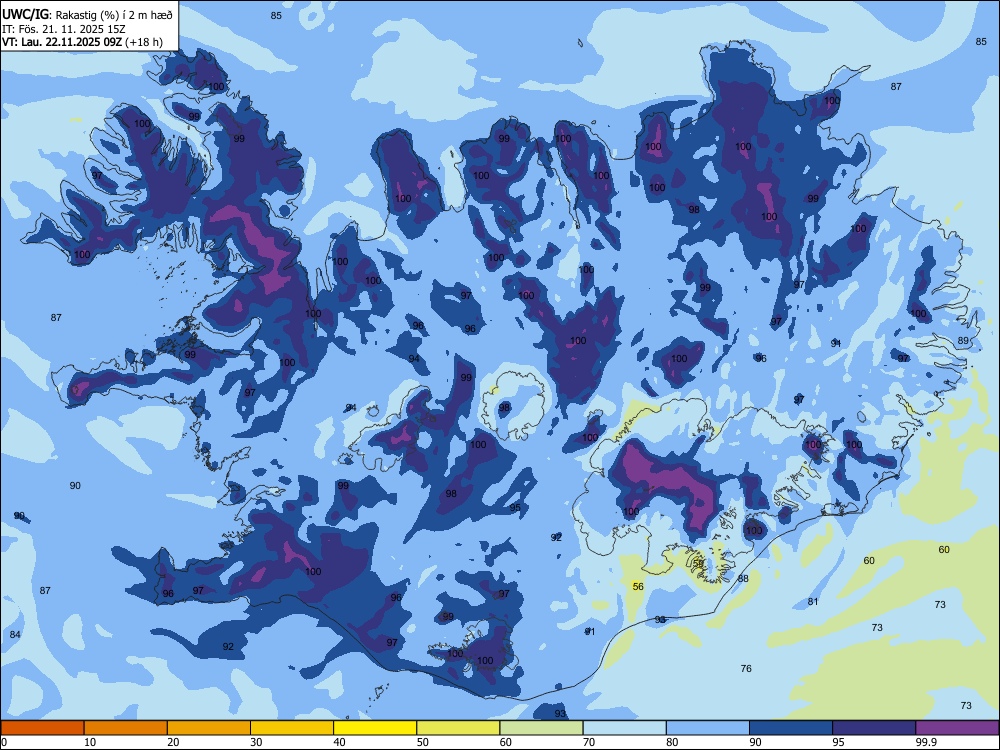1000x750 pixels.
Task: Click the pale blue 70–80 legend swatch
Action: tap(624, 728)
